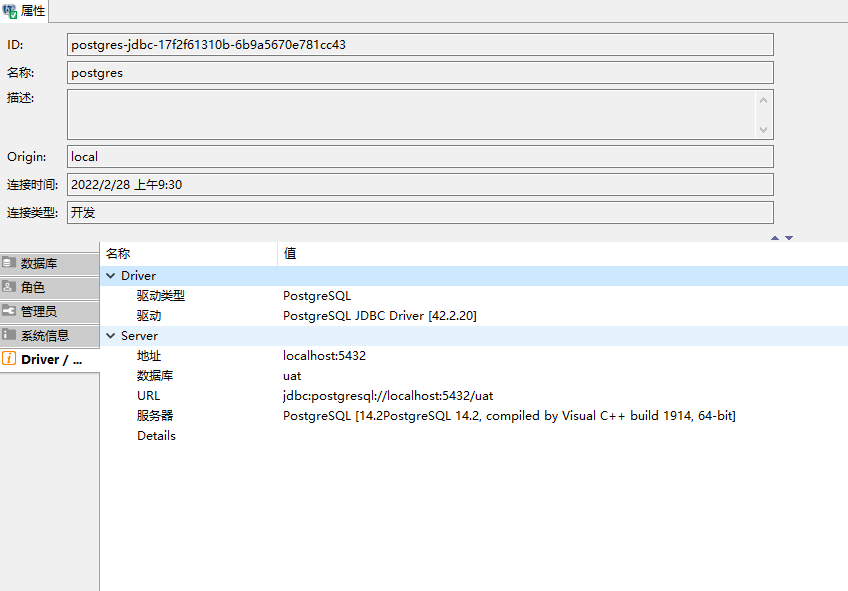Click the up triangle above properties table
Image resolution: width=848 pixels, height=591 pixels.
[x=775, y=238]
